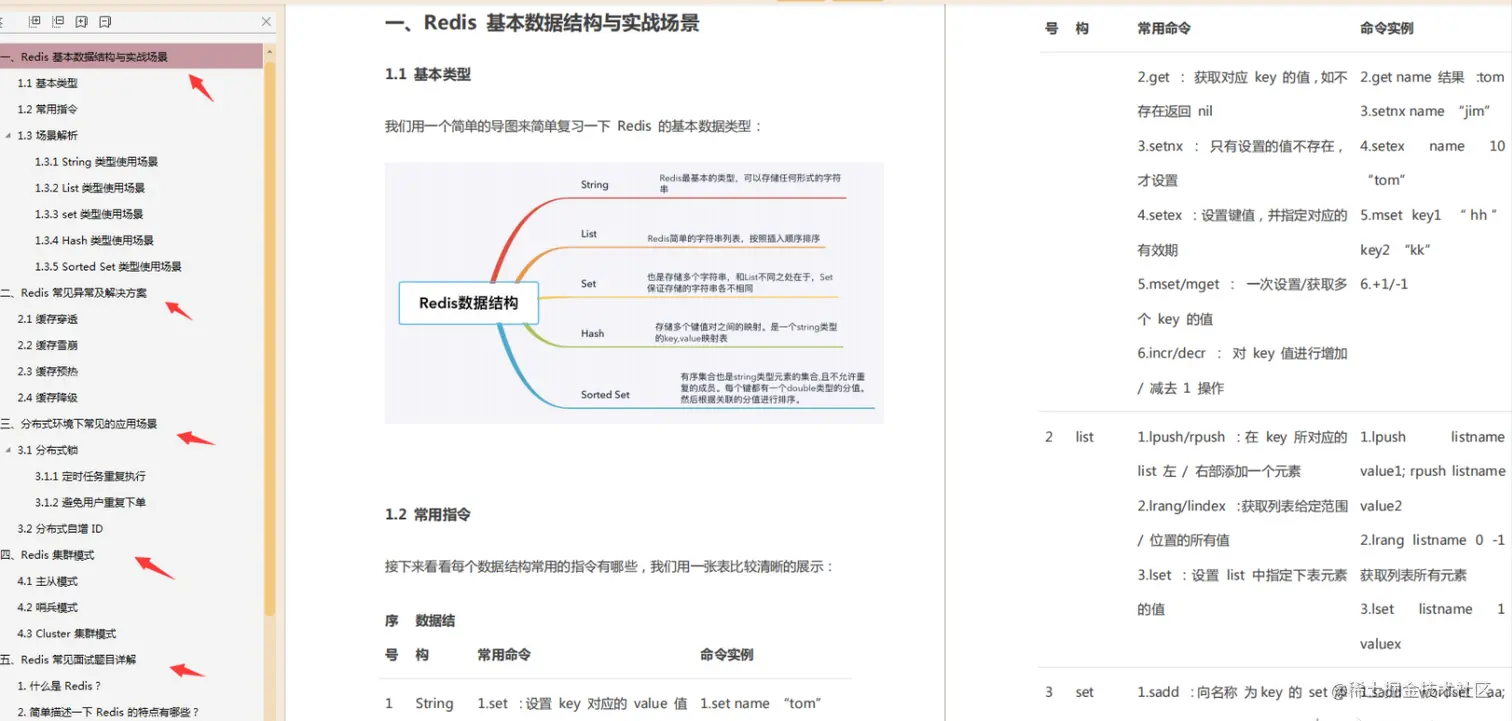Open bookmark 1.3.4 Hash 类型使用场景

(x=94, y=240)
